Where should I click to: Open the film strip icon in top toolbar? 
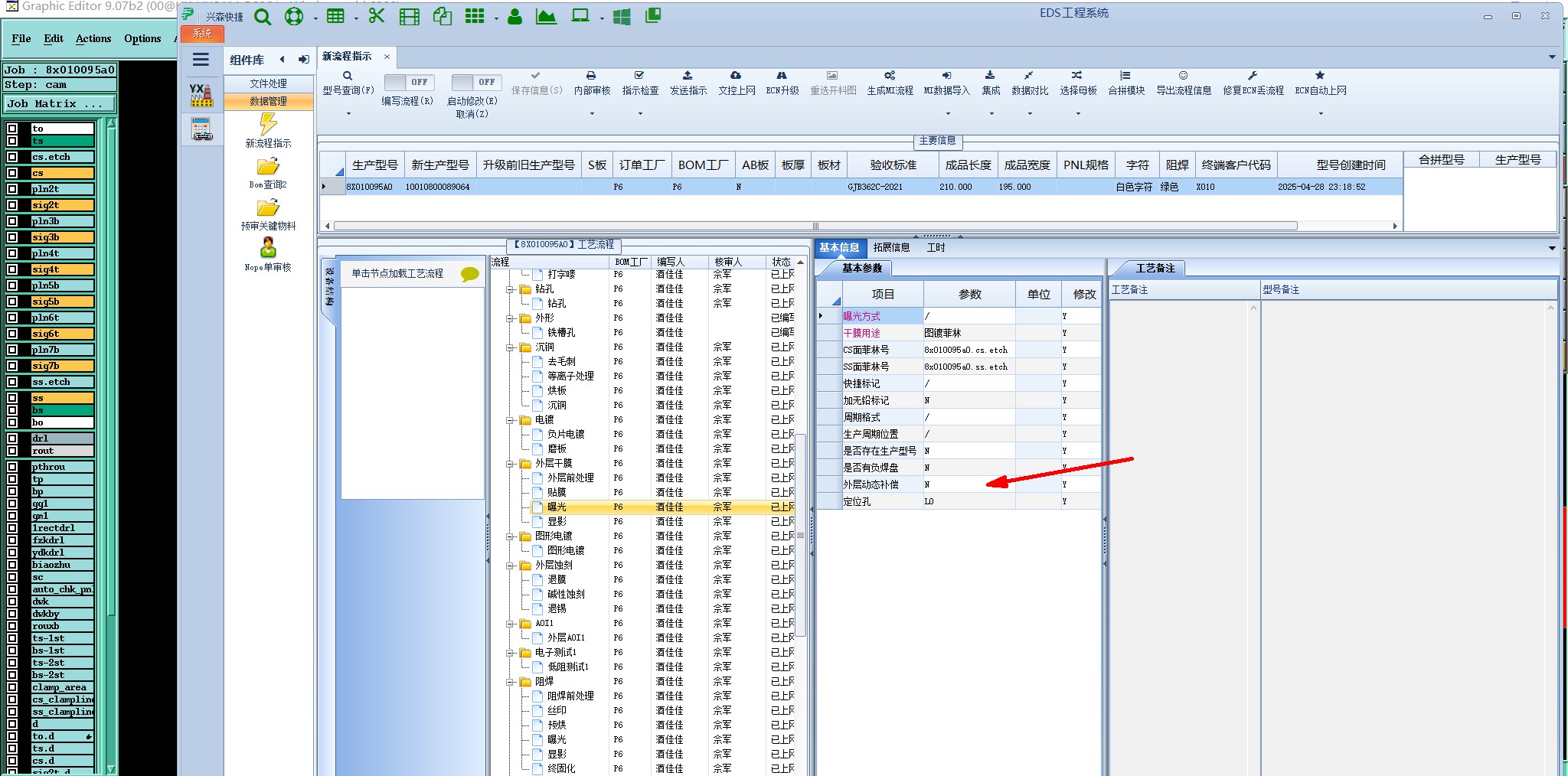(x=410, y=17)
